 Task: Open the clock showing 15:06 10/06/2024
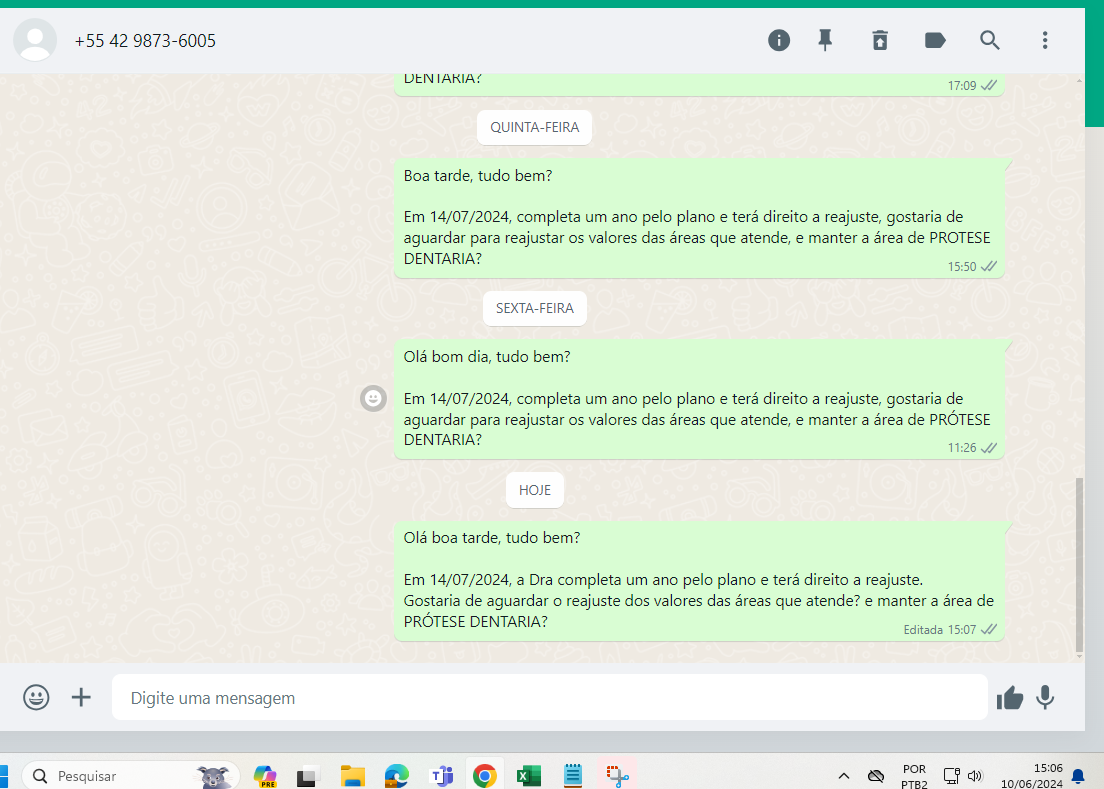(x=1031, y=776)
